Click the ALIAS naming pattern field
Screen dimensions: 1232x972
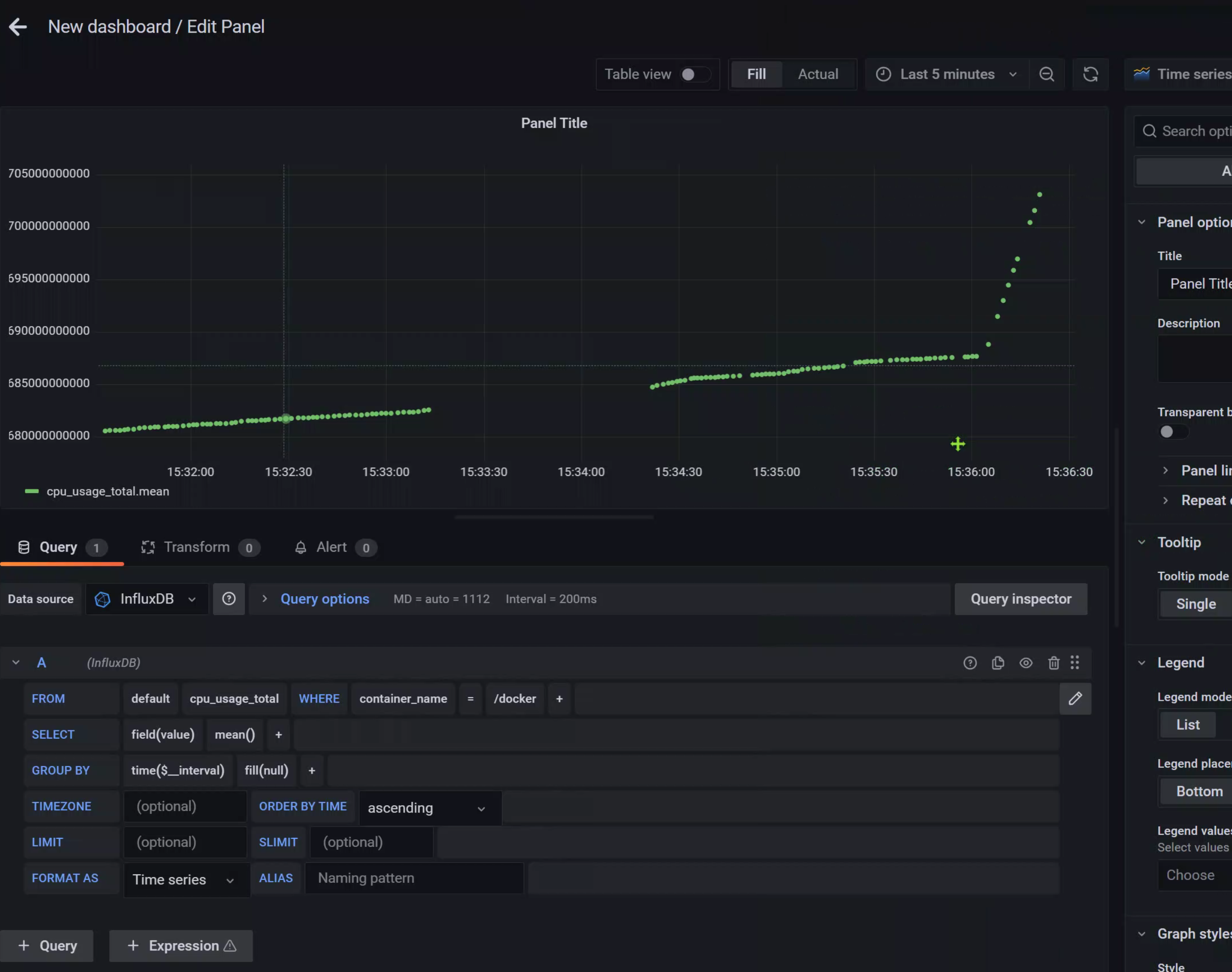tap(414, 878)
